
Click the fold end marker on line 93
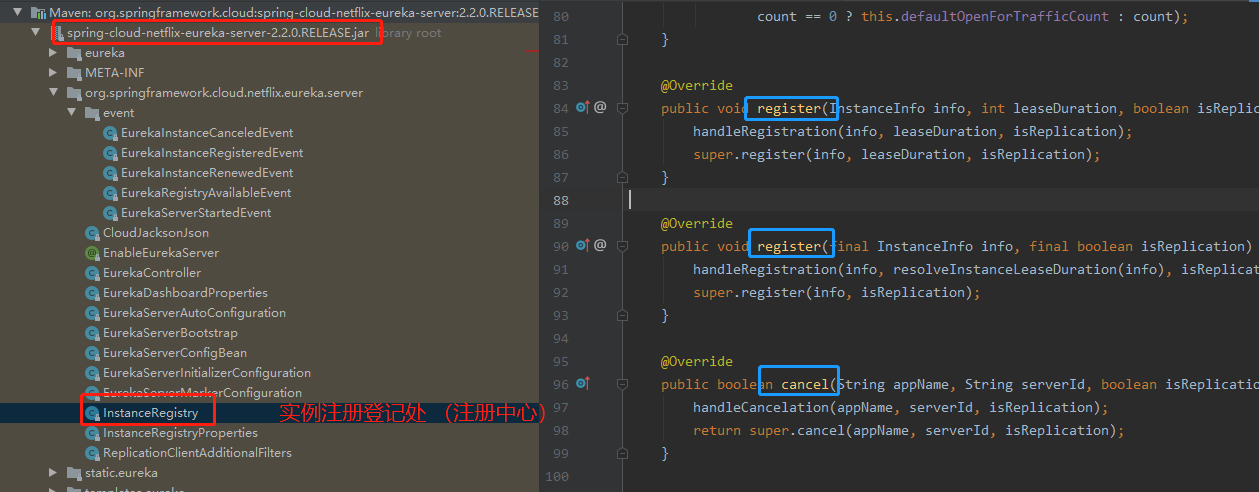coord(622,315)
